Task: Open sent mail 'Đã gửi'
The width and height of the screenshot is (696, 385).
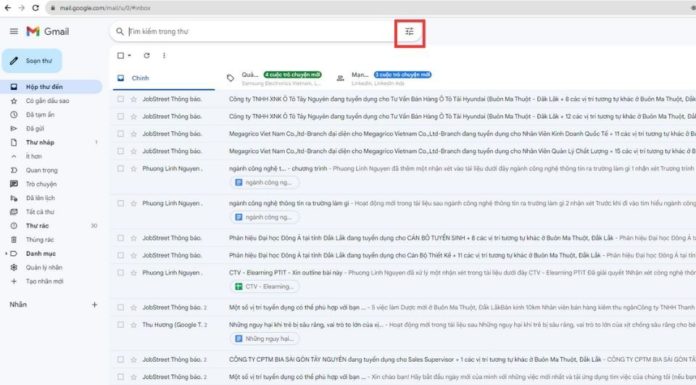Action: point(35,129)
